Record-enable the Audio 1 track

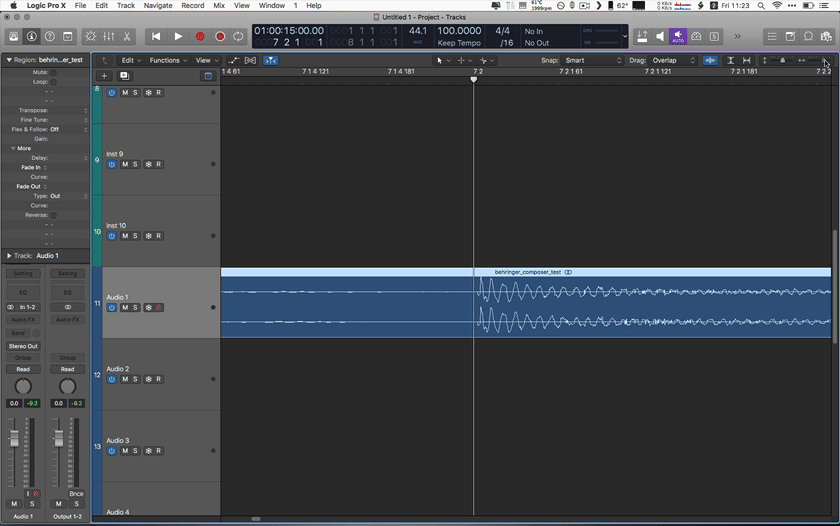(x=159, y=307)
